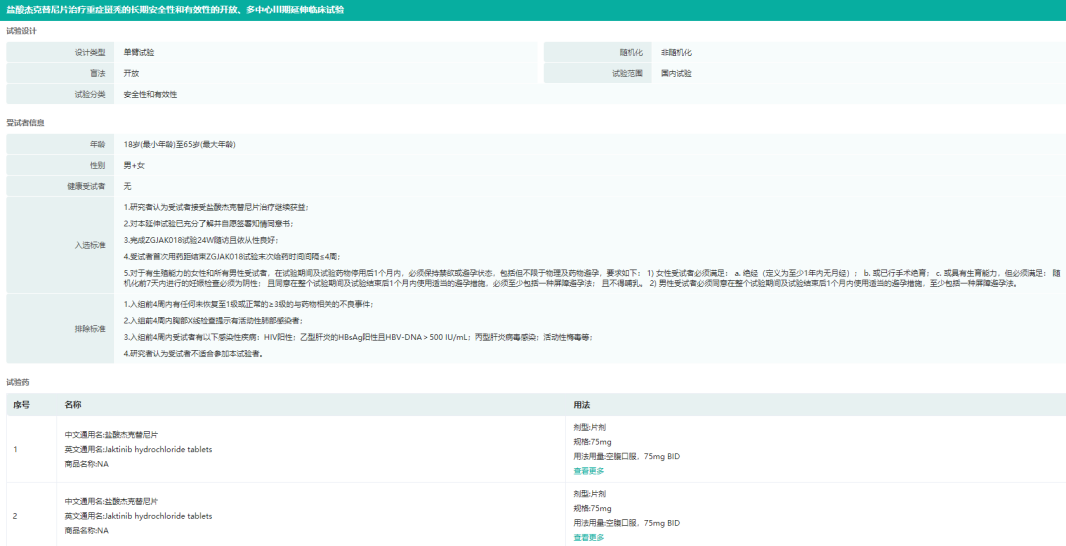Screen dimensions: 1066x546
Task: Click the 入选标准 label cell
Action: tap(90, 244)
